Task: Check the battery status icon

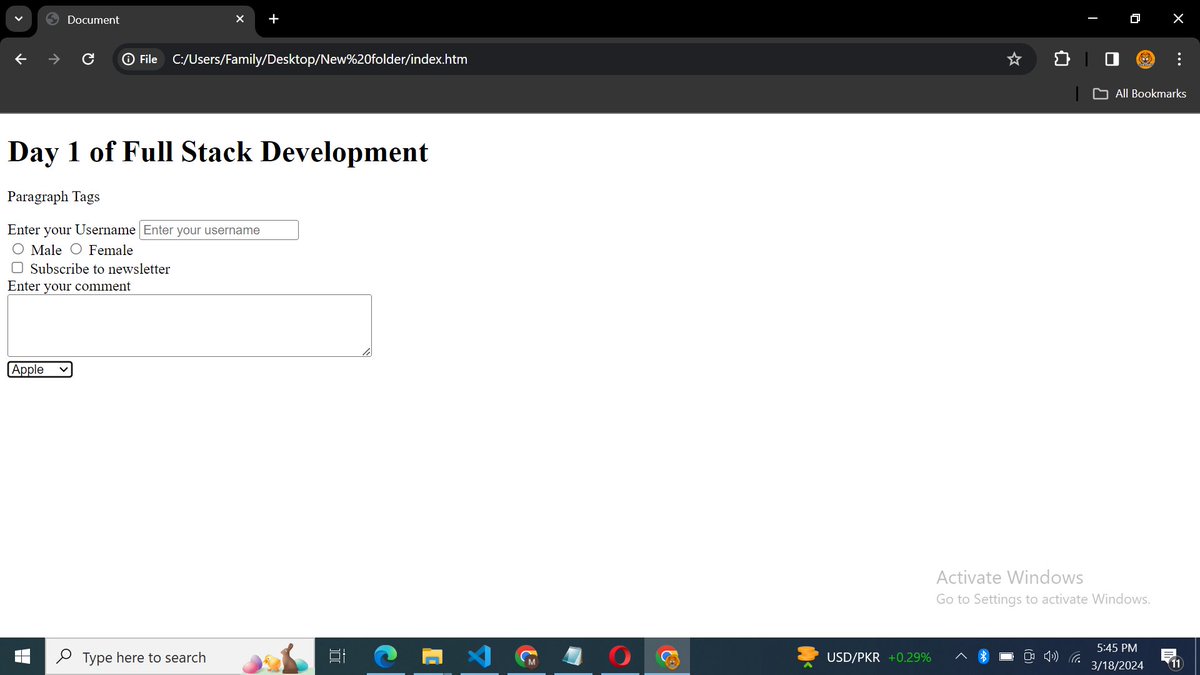Action: (1007, 657)
